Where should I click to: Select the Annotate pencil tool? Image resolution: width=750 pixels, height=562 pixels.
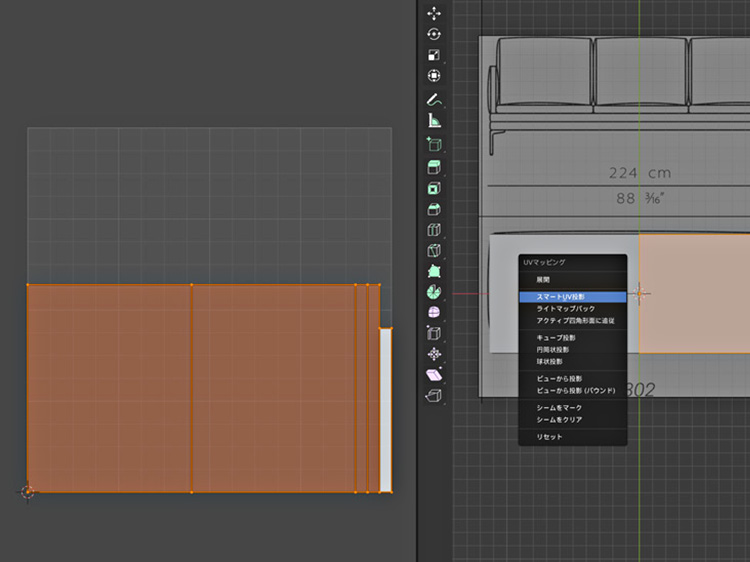click(x=434, y=100)
